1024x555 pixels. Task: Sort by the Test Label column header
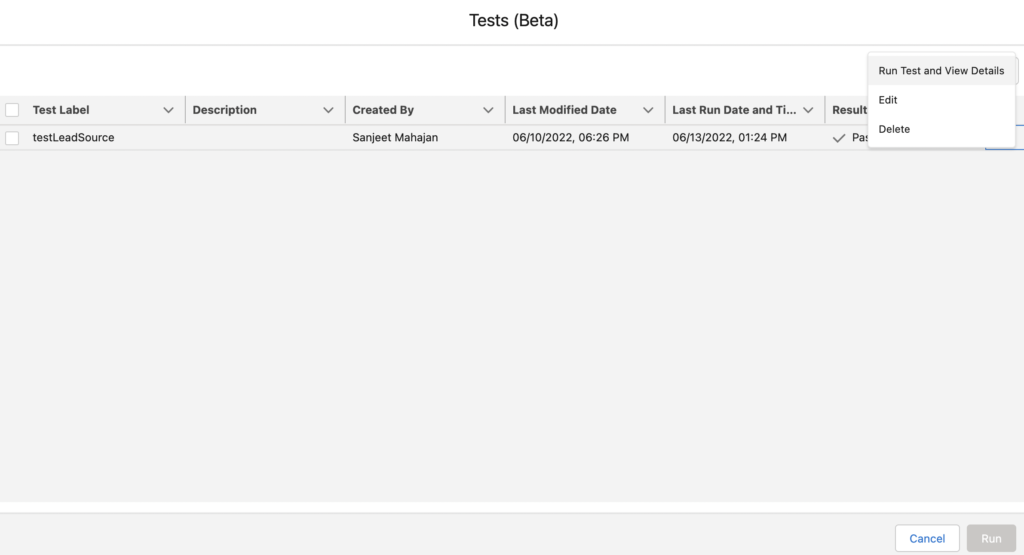61,110
